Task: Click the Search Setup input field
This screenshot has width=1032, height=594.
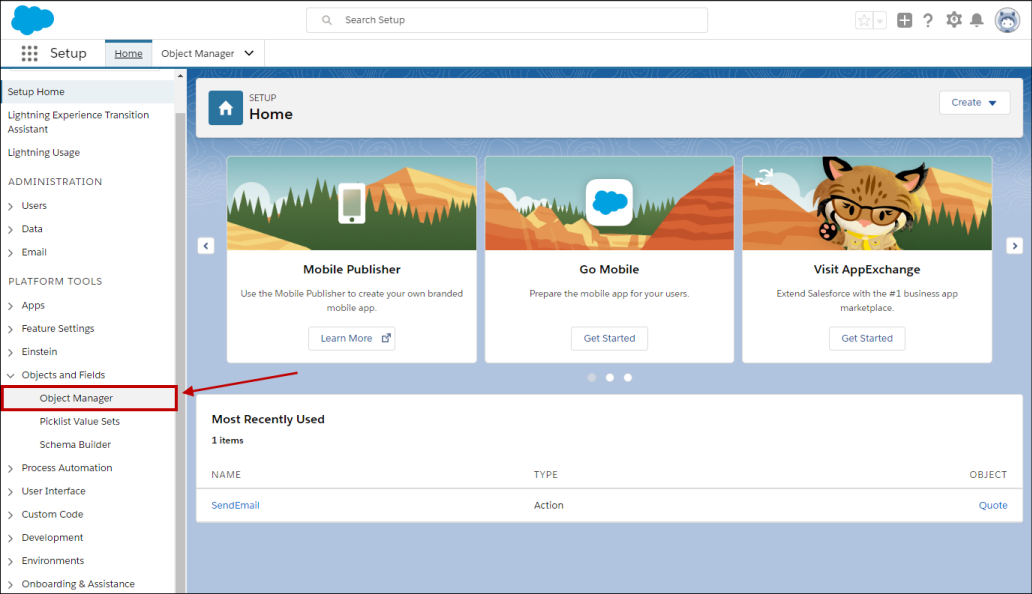Action: tap(506, 20)
